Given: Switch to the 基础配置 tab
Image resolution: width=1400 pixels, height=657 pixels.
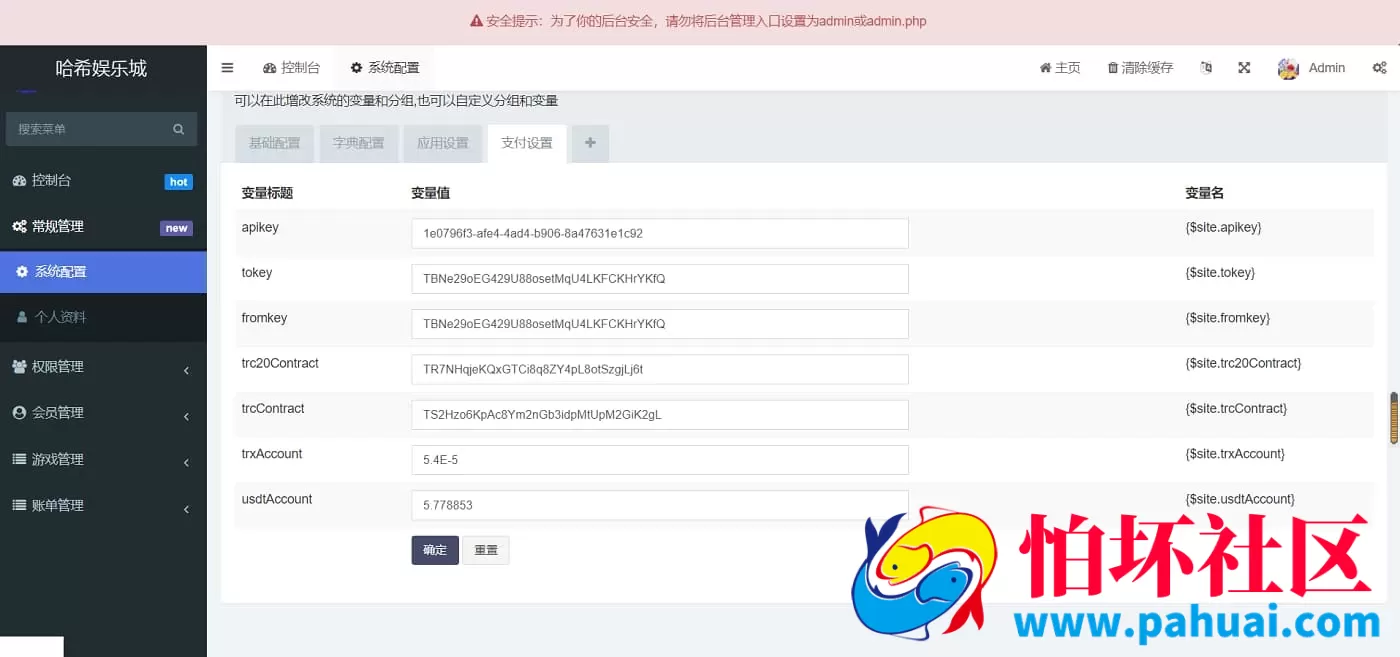Looking at the screenshot, I should point(274,143).
